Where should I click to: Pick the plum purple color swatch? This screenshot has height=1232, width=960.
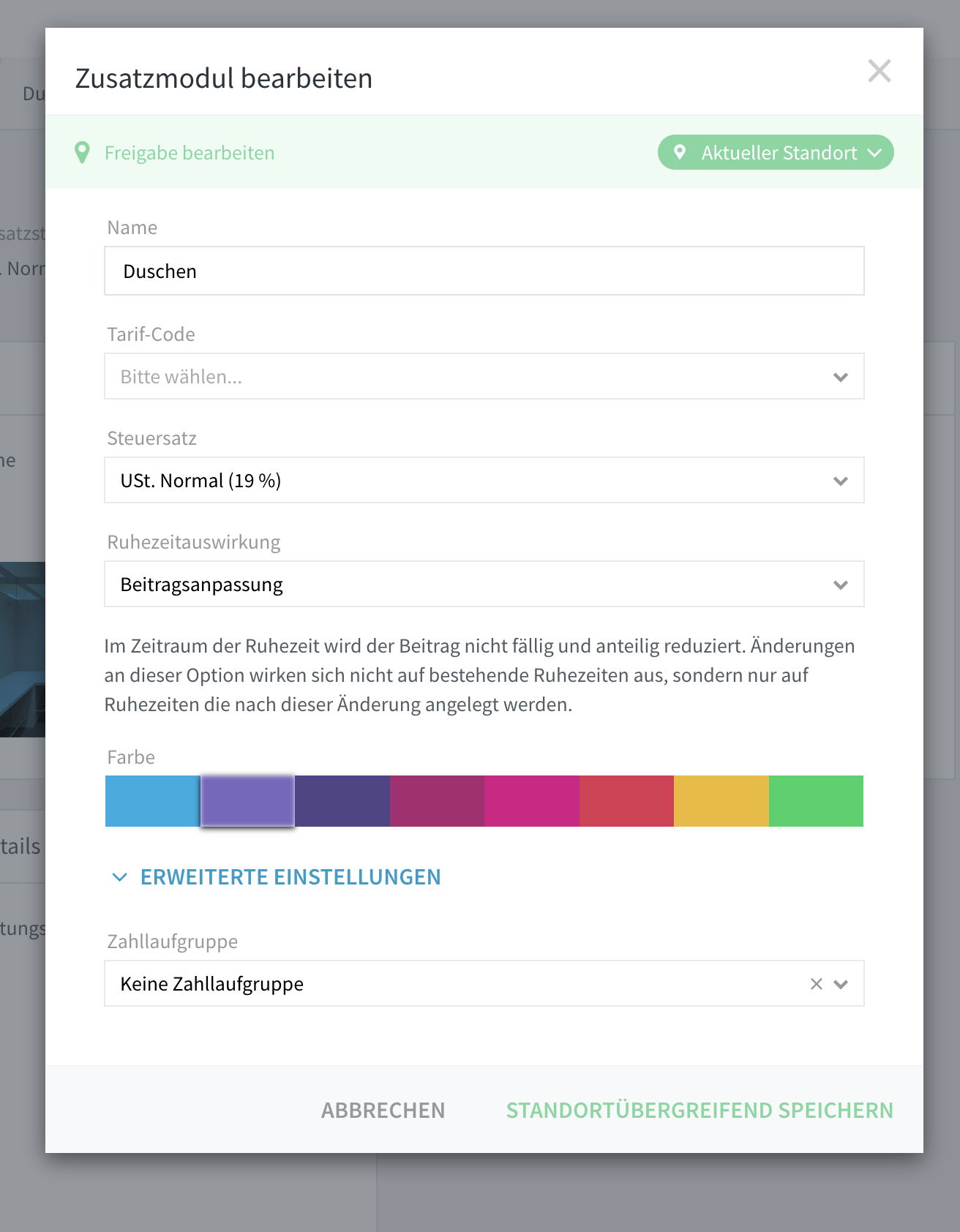pyautogui.click(x=437, y=801)
